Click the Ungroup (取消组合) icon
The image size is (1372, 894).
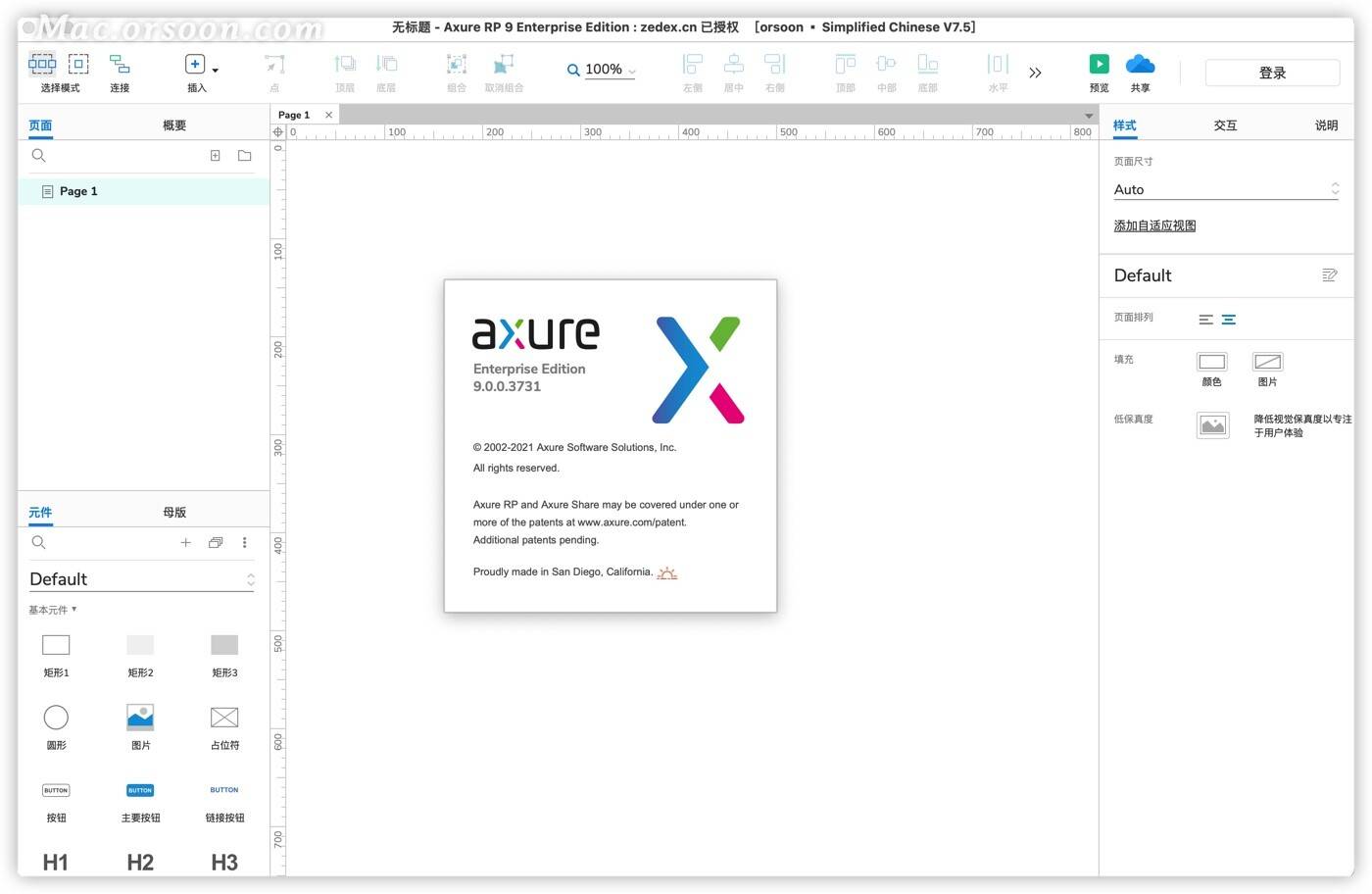point(504,65)
